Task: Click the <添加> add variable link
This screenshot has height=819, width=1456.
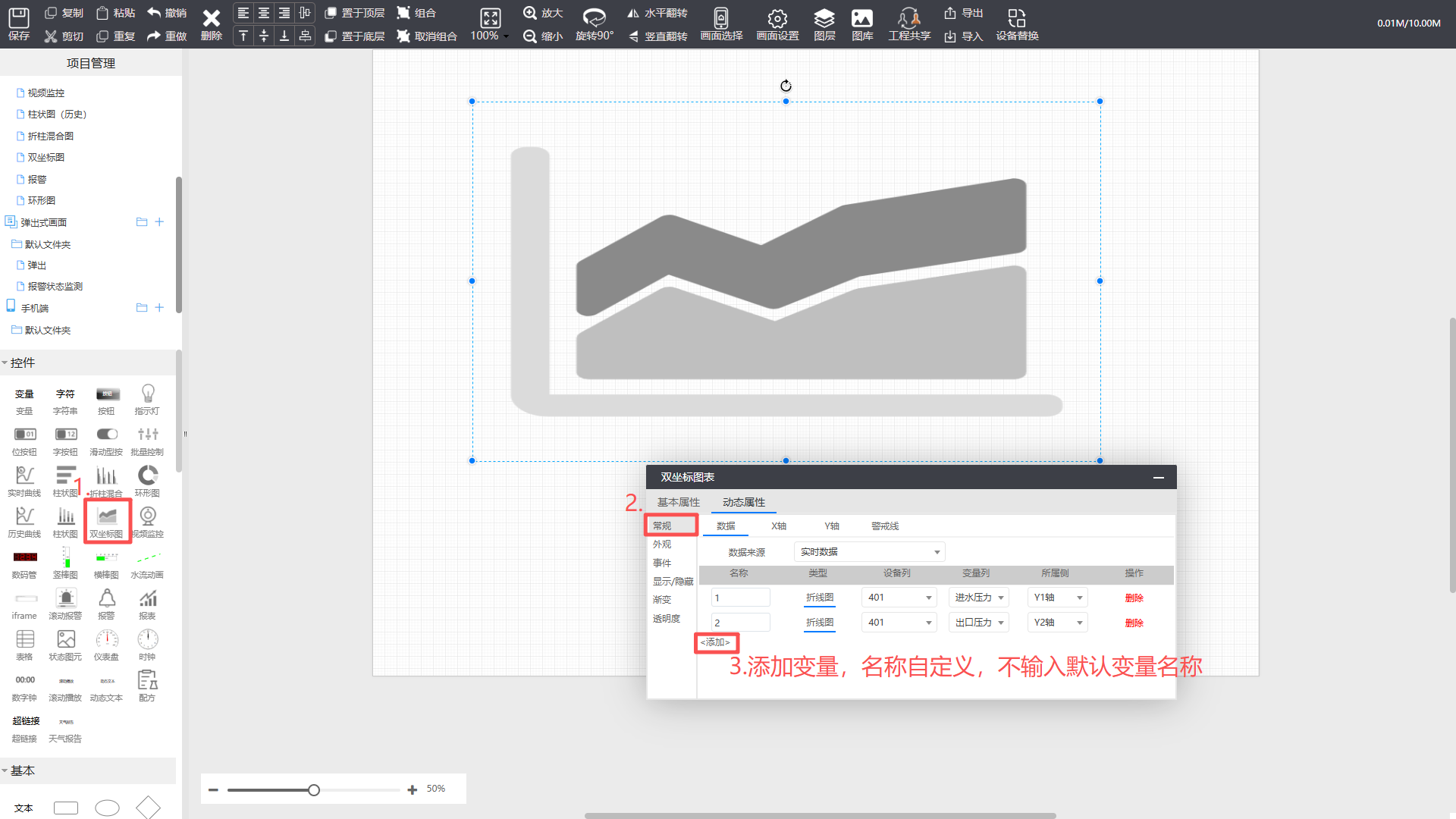Action: (x=715, y=643)
